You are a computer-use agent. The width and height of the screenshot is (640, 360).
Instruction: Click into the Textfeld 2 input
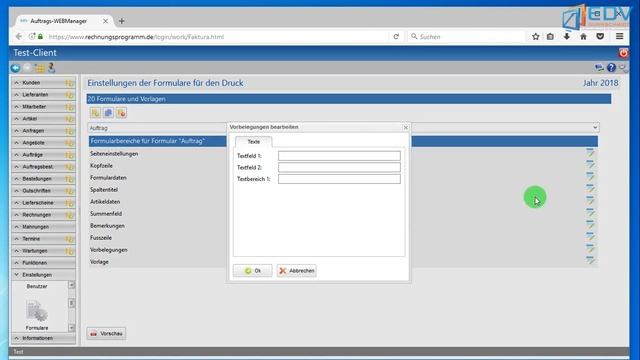click(339, 167)
